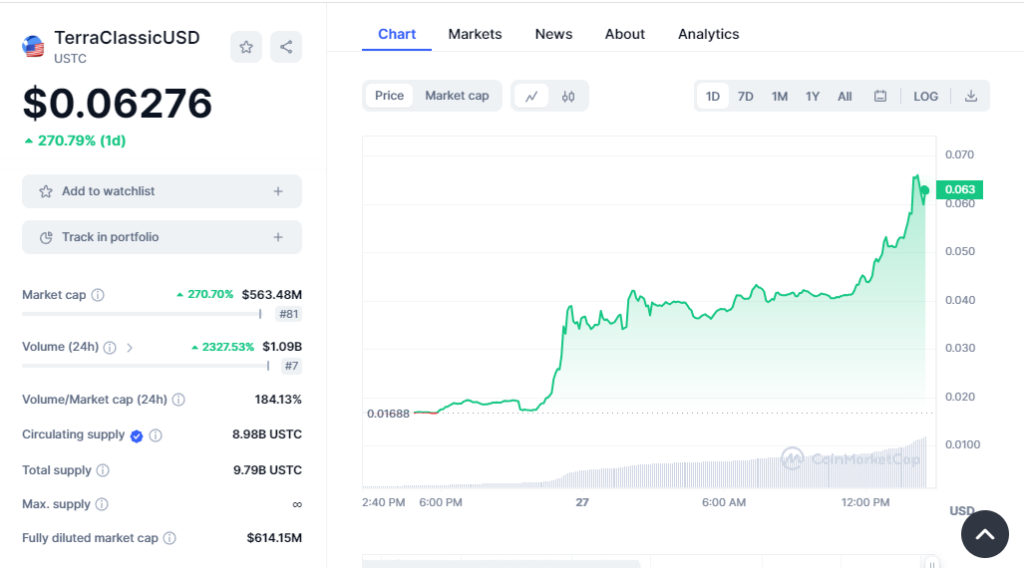Click the #81 market cap rank badge
This screenshot has width=1024, height=568.
289,314
